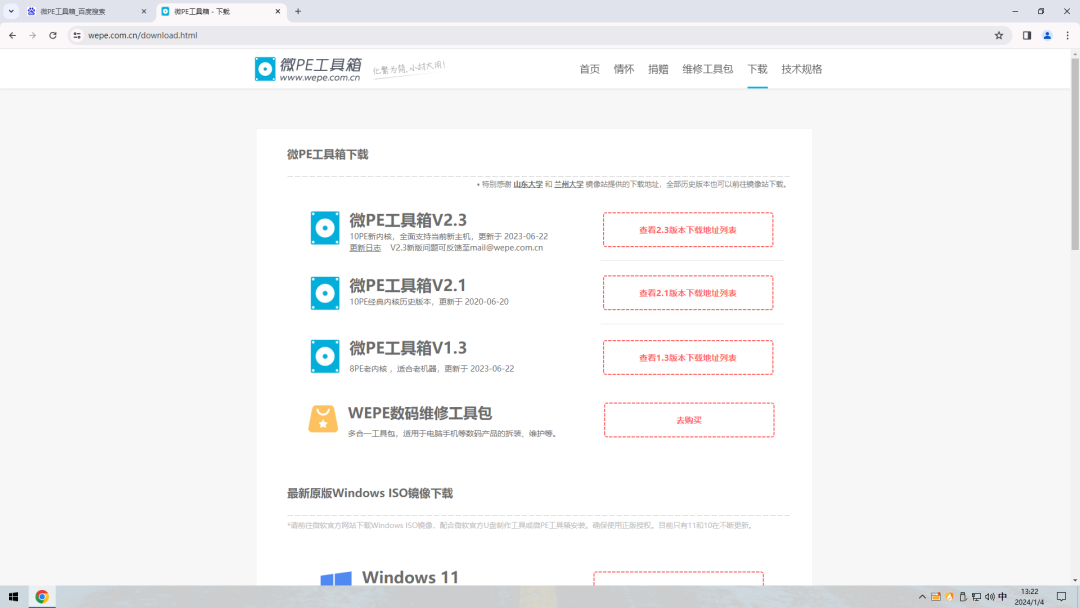The height and width of the screenshot is (608, 1080).
Task: Open the 维修工具包 navigation item
Action: (707, 69)
